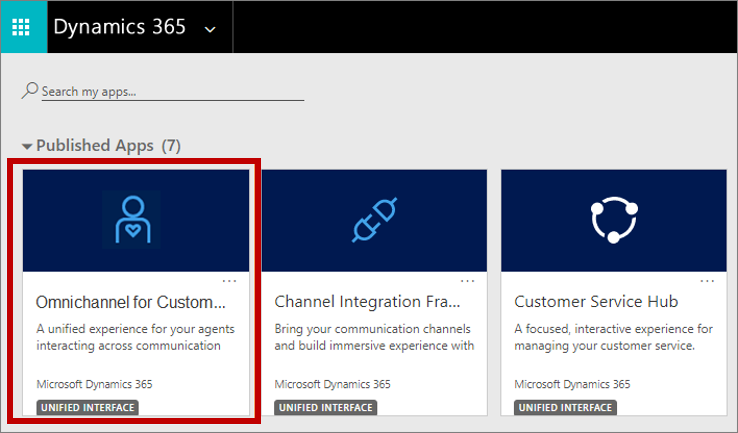Click Microsoft Dynamics 365 publisher on Omnichannel card

(x=95, y=384)
